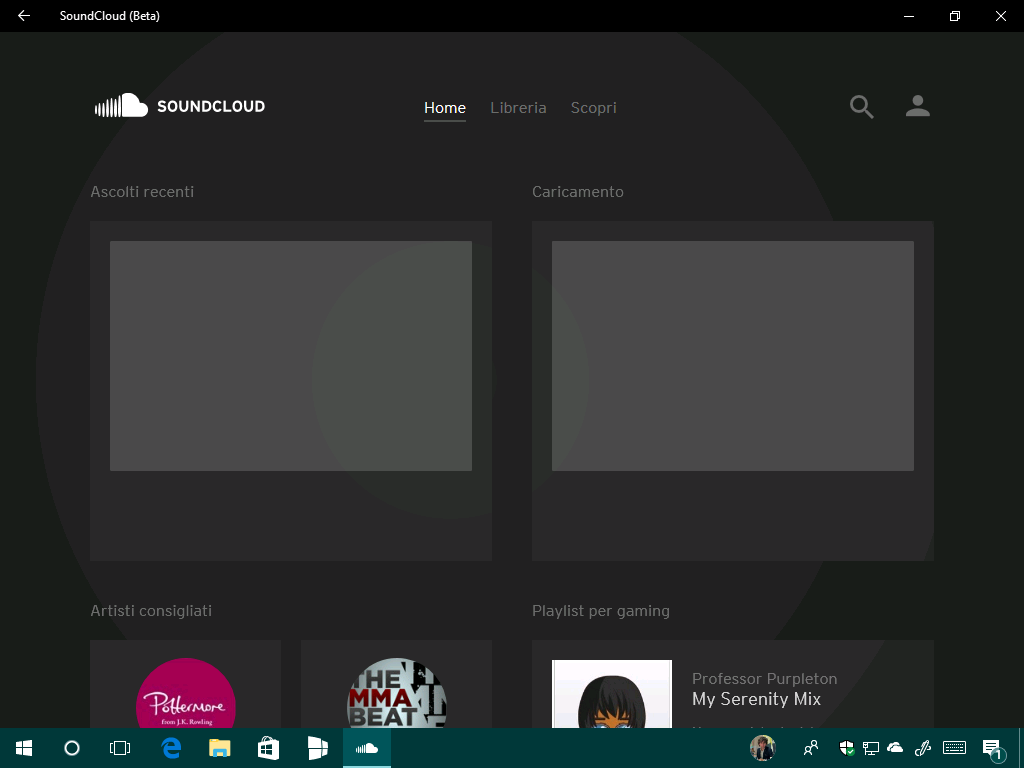Minimize the SoundCloud window

908,16
